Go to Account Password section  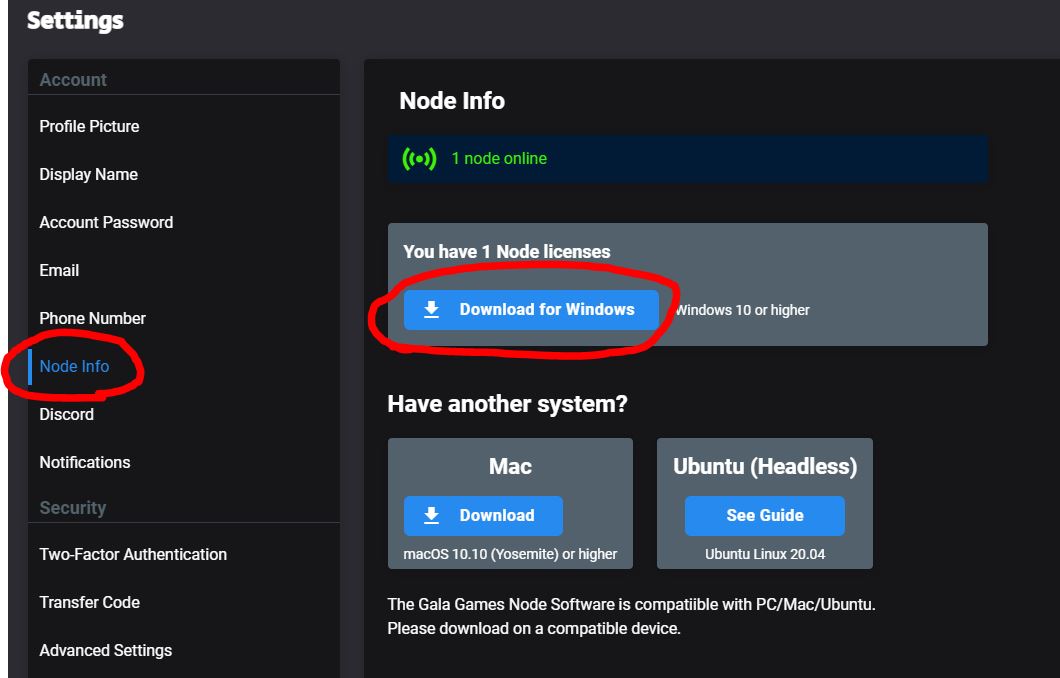(106, 222)
